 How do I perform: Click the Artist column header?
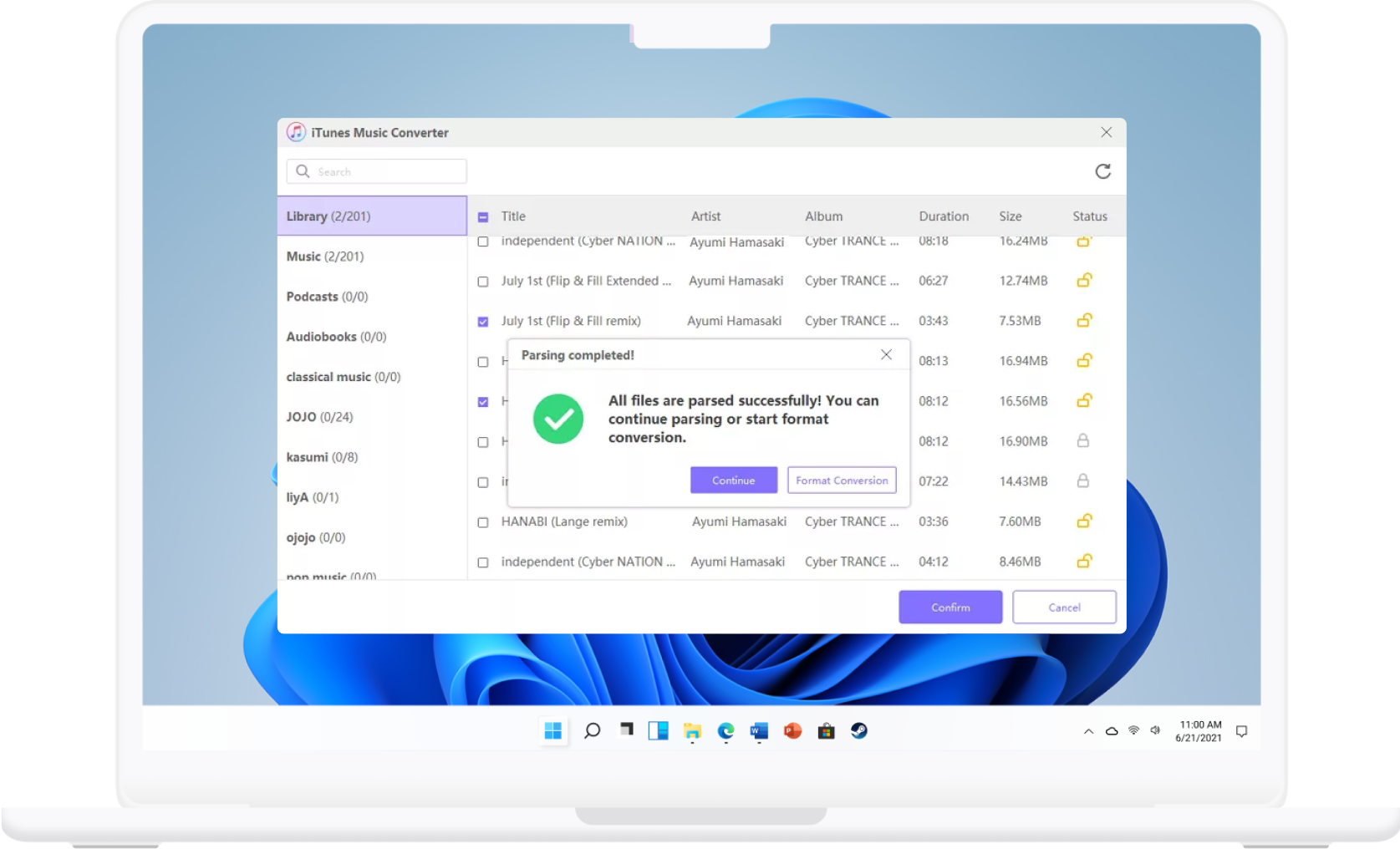coord(705,216)
